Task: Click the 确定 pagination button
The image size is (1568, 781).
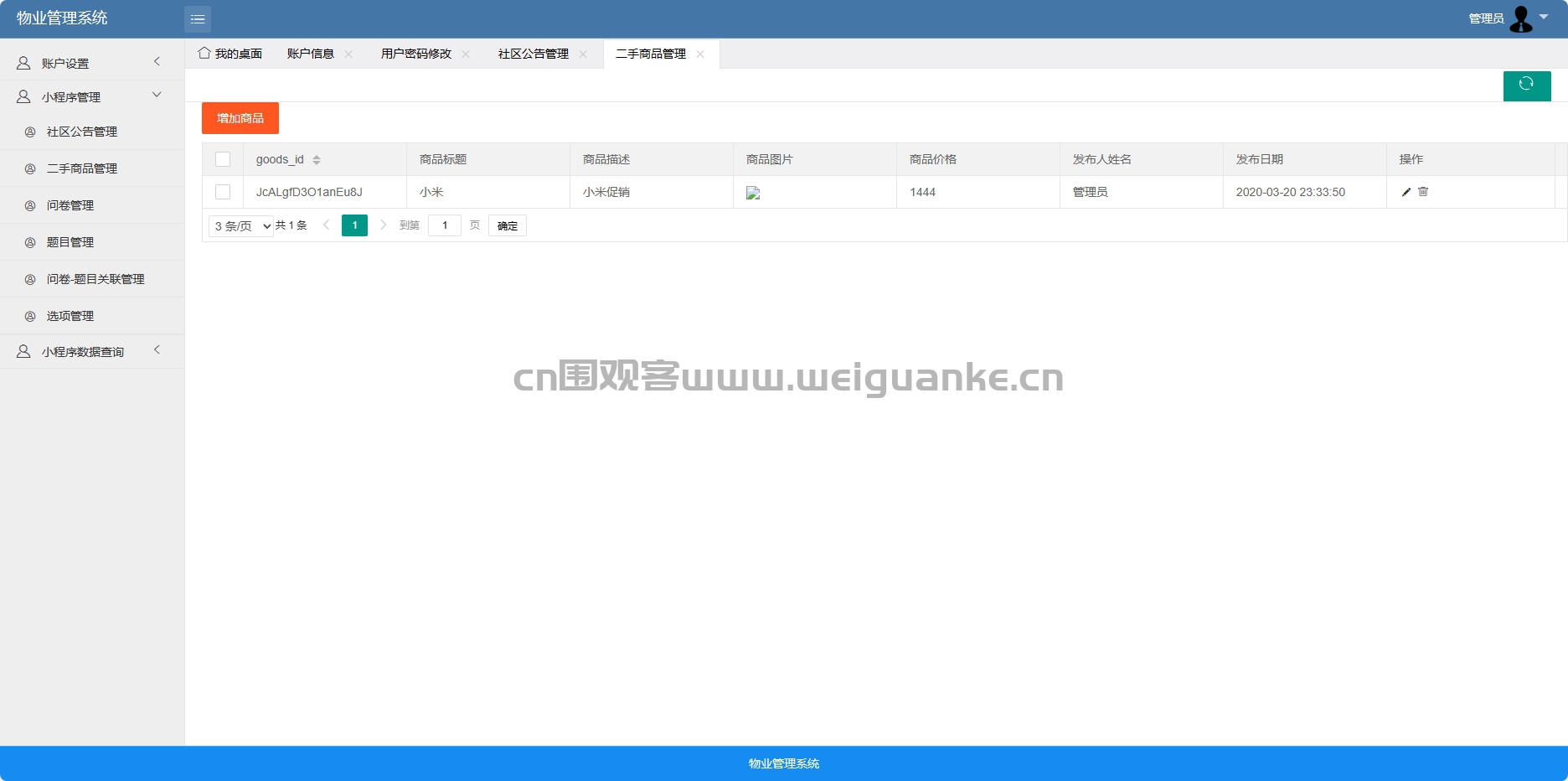Action: 508,225
